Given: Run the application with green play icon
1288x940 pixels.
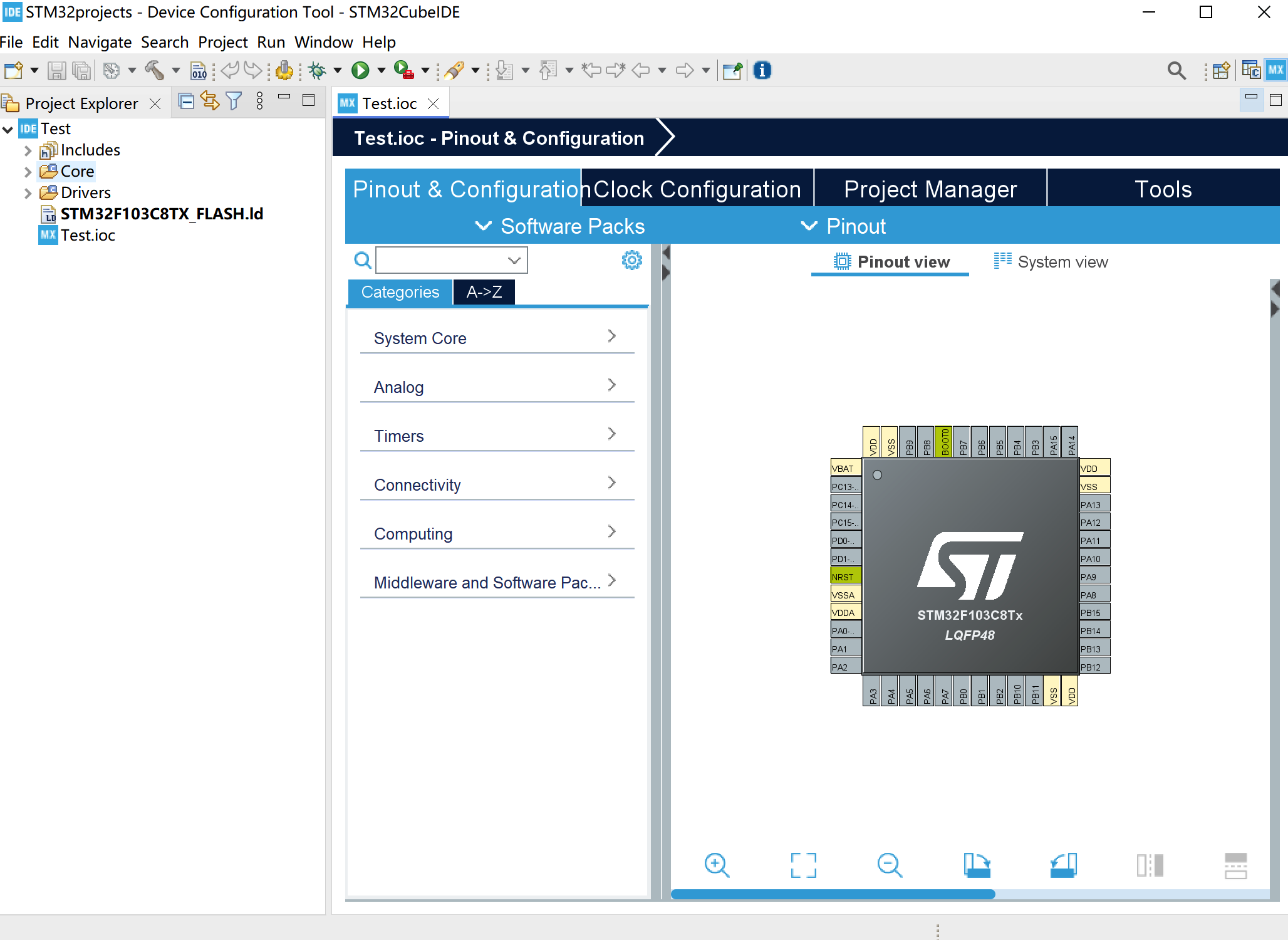Looking at the screenshot, I should point(360,70).
